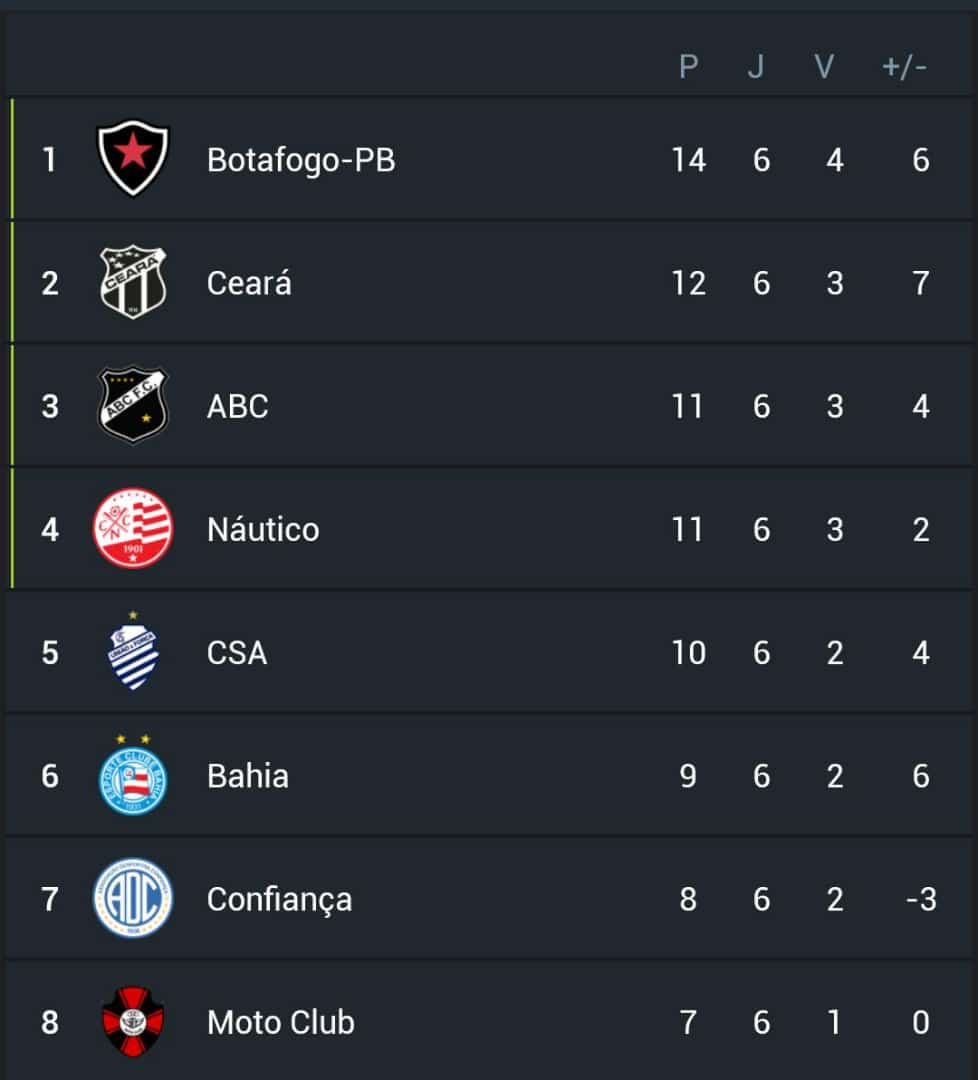
Task: Click CSA's 10 points value
Action: [688, 653]
